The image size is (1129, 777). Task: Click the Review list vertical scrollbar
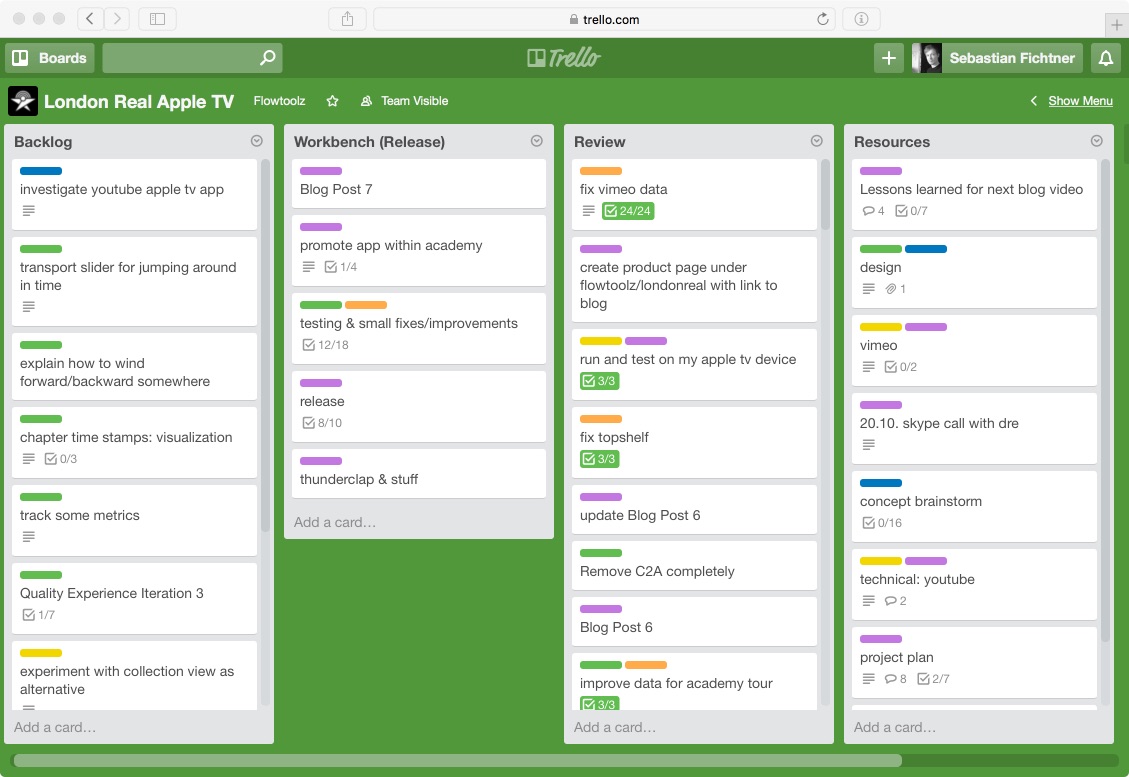(825, 194)
